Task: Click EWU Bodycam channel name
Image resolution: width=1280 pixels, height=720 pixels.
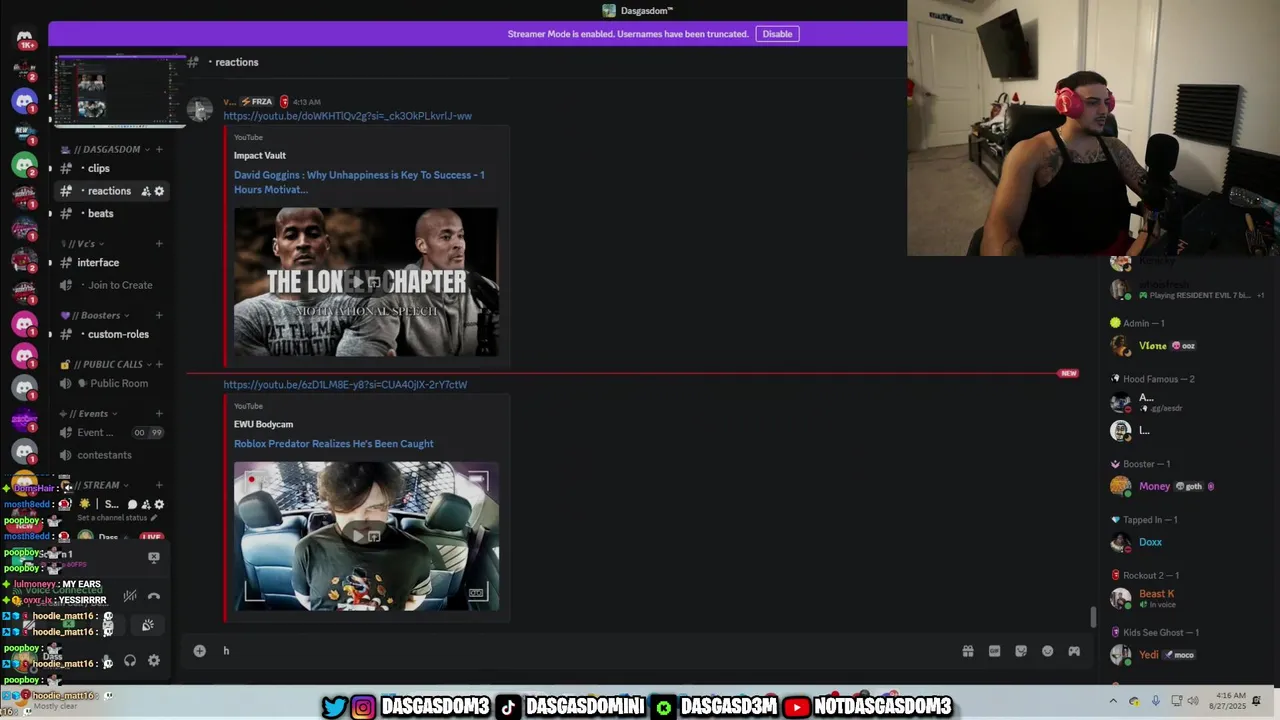Action: pos(263,425)
